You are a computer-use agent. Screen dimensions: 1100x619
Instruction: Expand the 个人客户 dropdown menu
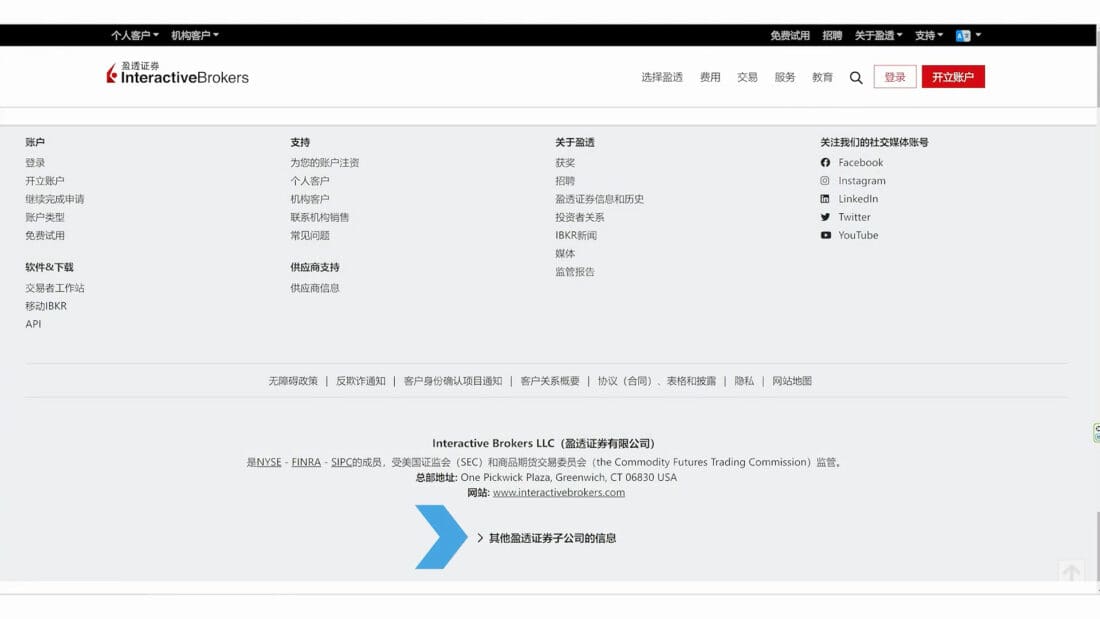tap(134, 36)
